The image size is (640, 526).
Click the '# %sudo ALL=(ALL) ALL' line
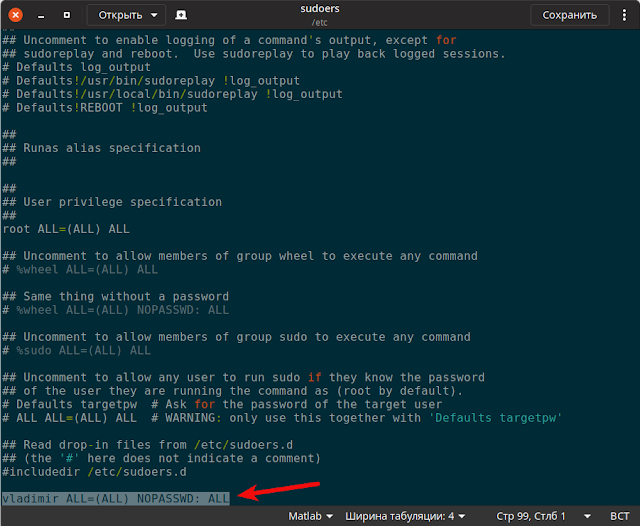coord(77,350)
